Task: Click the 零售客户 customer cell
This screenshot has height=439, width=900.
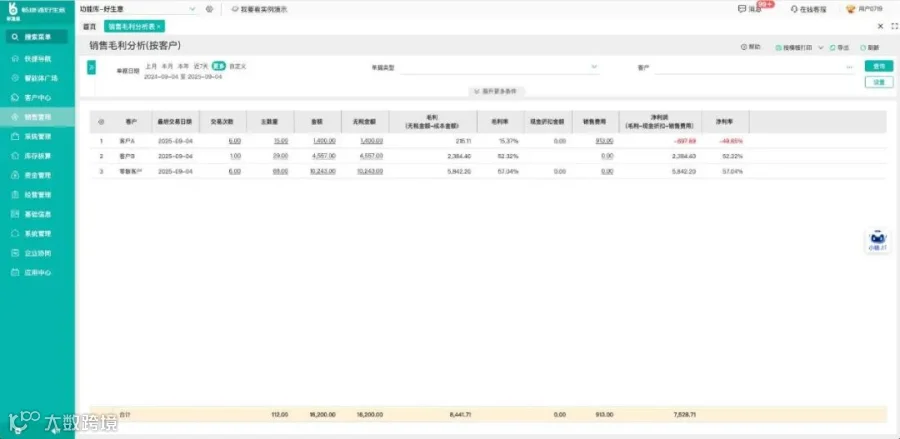Action: pyautogui.click(x=130, y=171)
